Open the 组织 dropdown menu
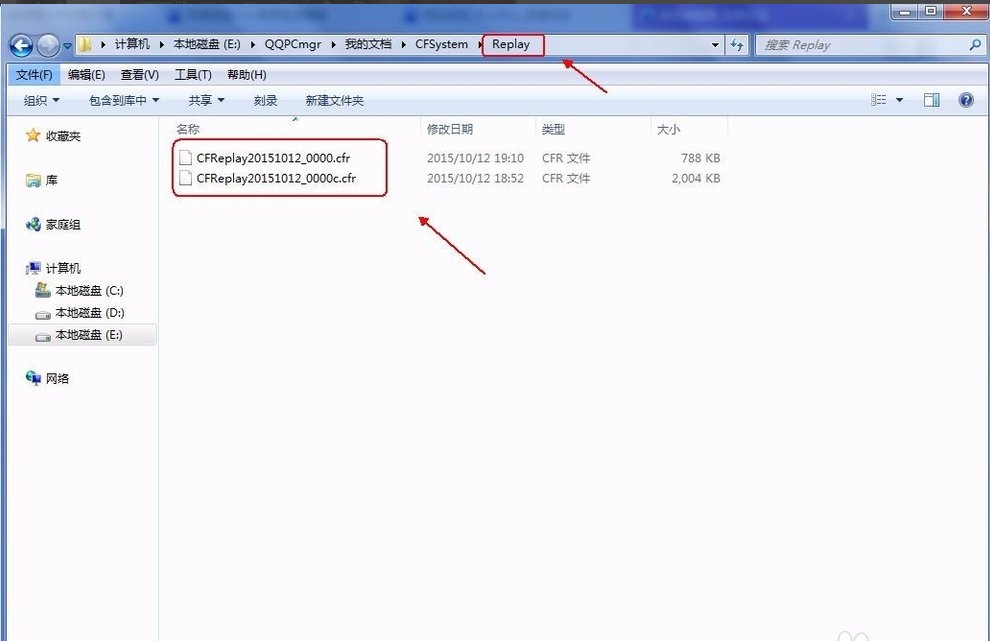The image size is (990, 641). point(40,100)
